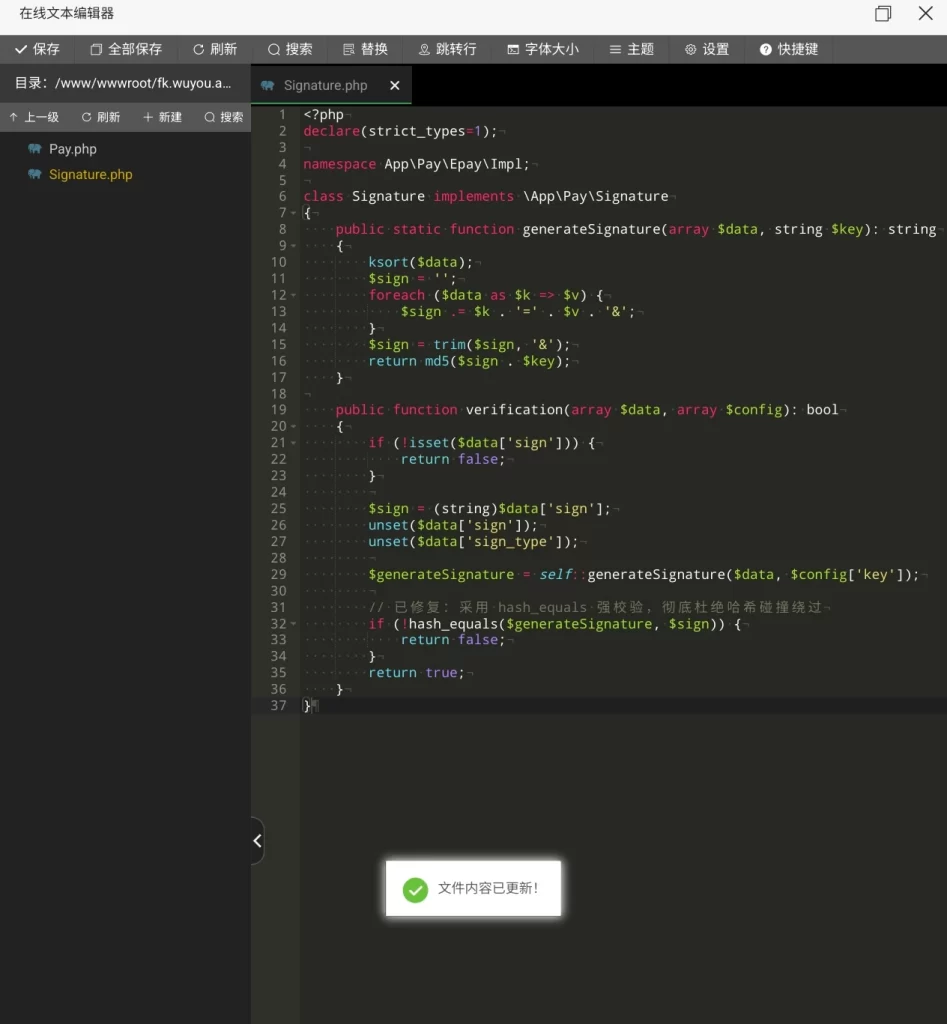Open the Theme (主题) menu

631,49
